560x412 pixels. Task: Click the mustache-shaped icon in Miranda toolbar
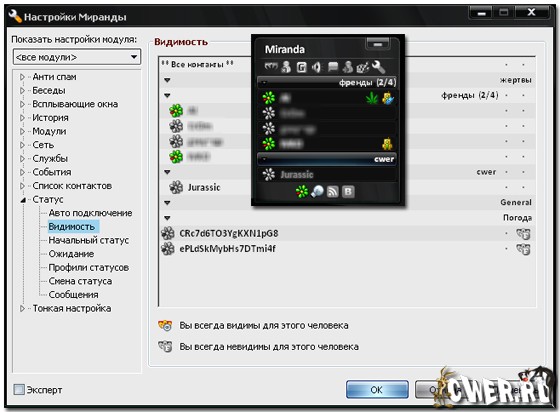click(270, 66)
